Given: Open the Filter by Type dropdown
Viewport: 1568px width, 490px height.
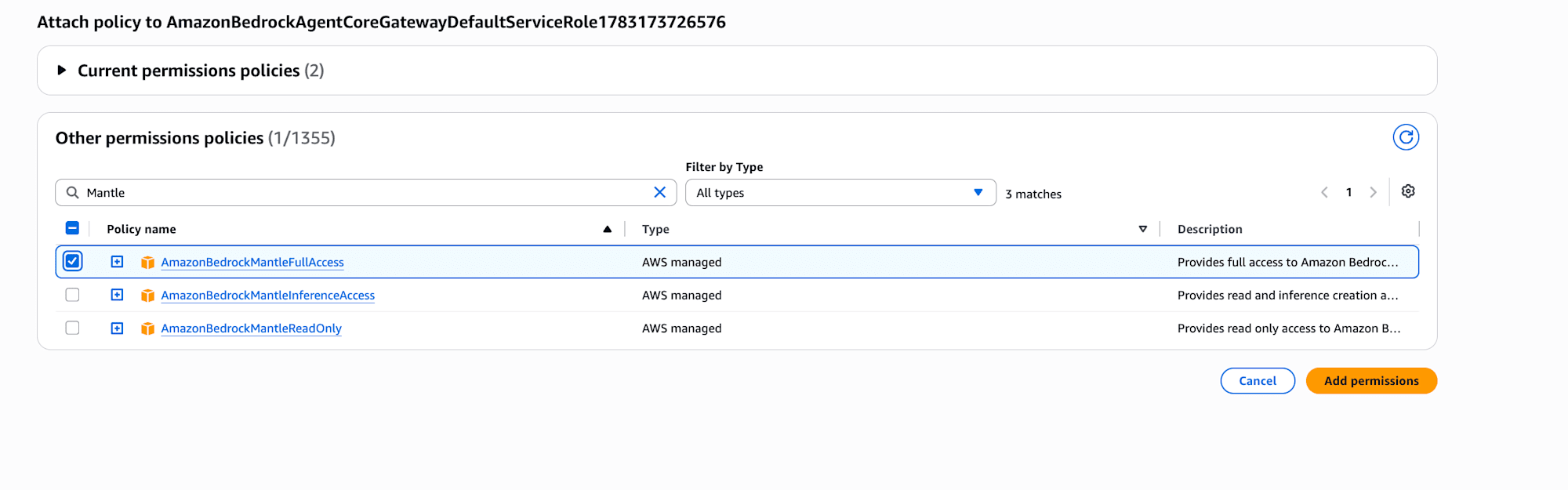Looking at the screenshot, I should point(840,192).
